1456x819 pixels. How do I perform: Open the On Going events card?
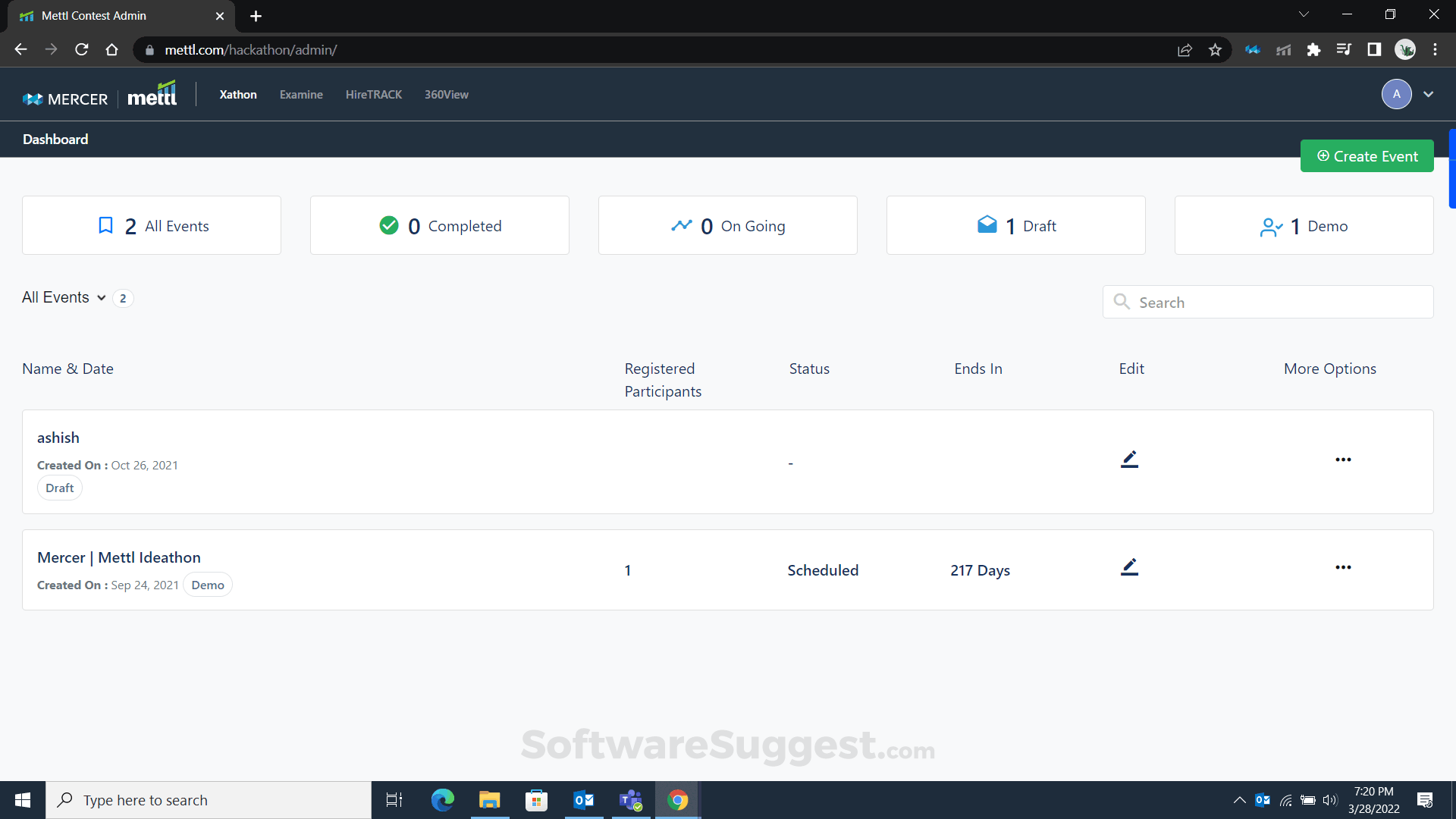point(727,225)
